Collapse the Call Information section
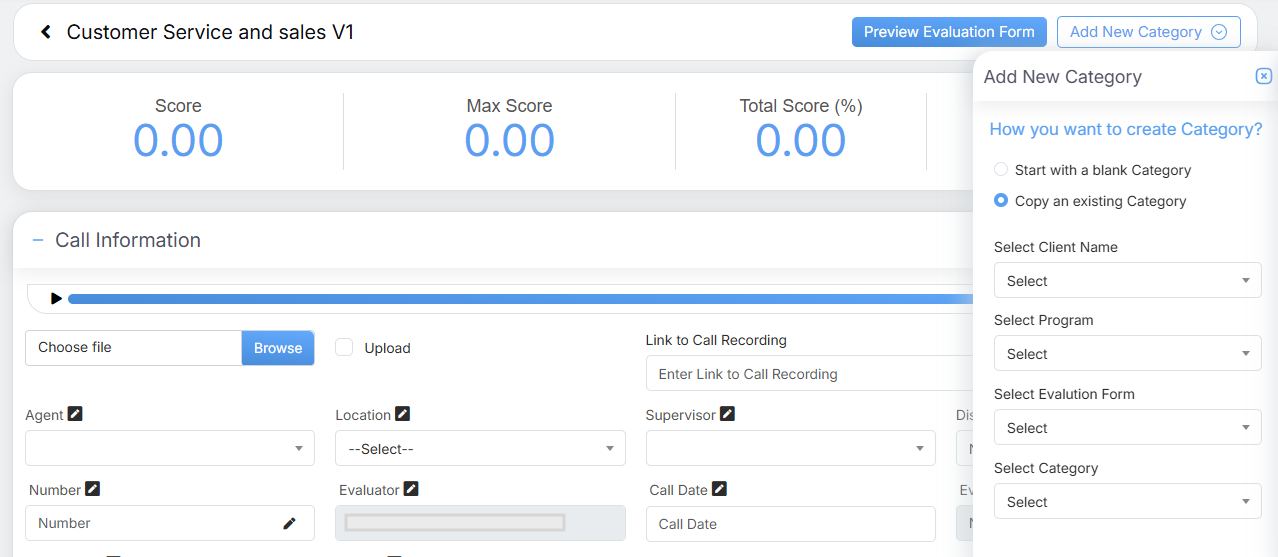The width and height of the screenshot is (1278, 557). (x=38, y=240)
